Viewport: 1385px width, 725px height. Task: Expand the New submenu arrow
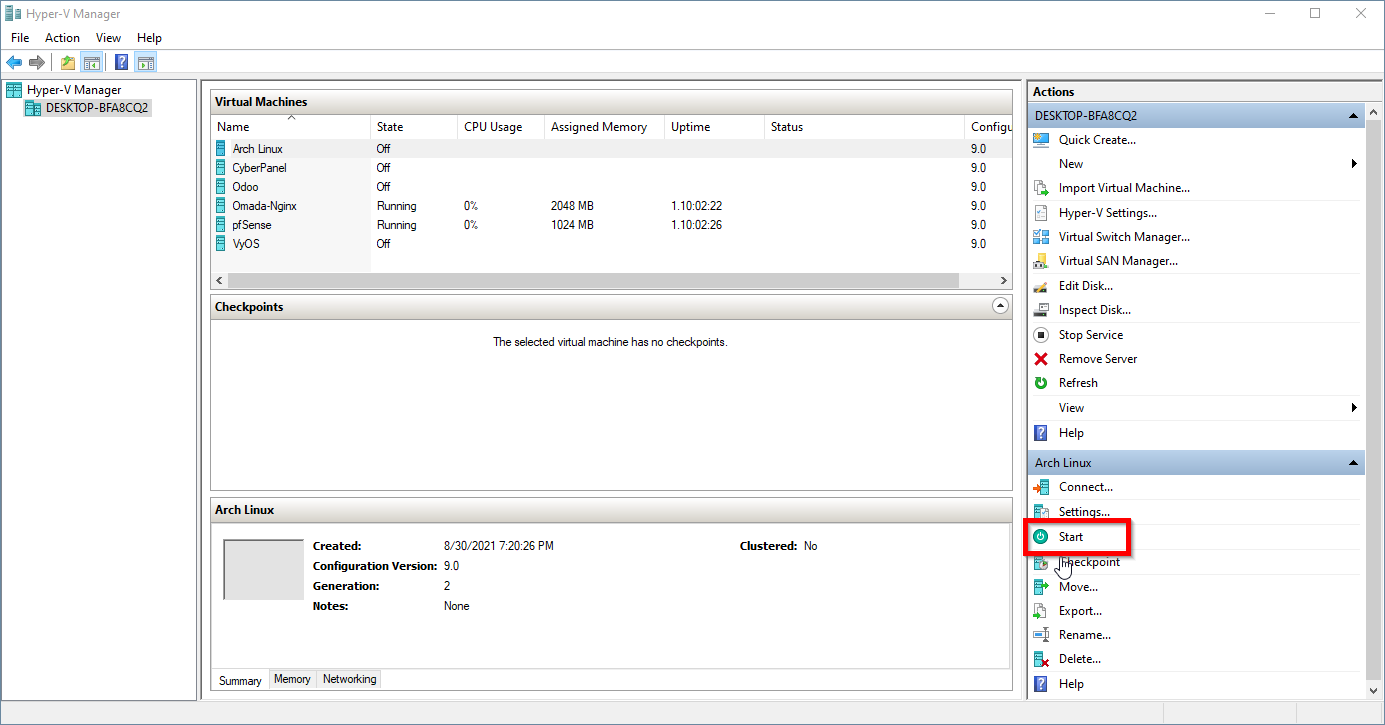coord(1354,164)
